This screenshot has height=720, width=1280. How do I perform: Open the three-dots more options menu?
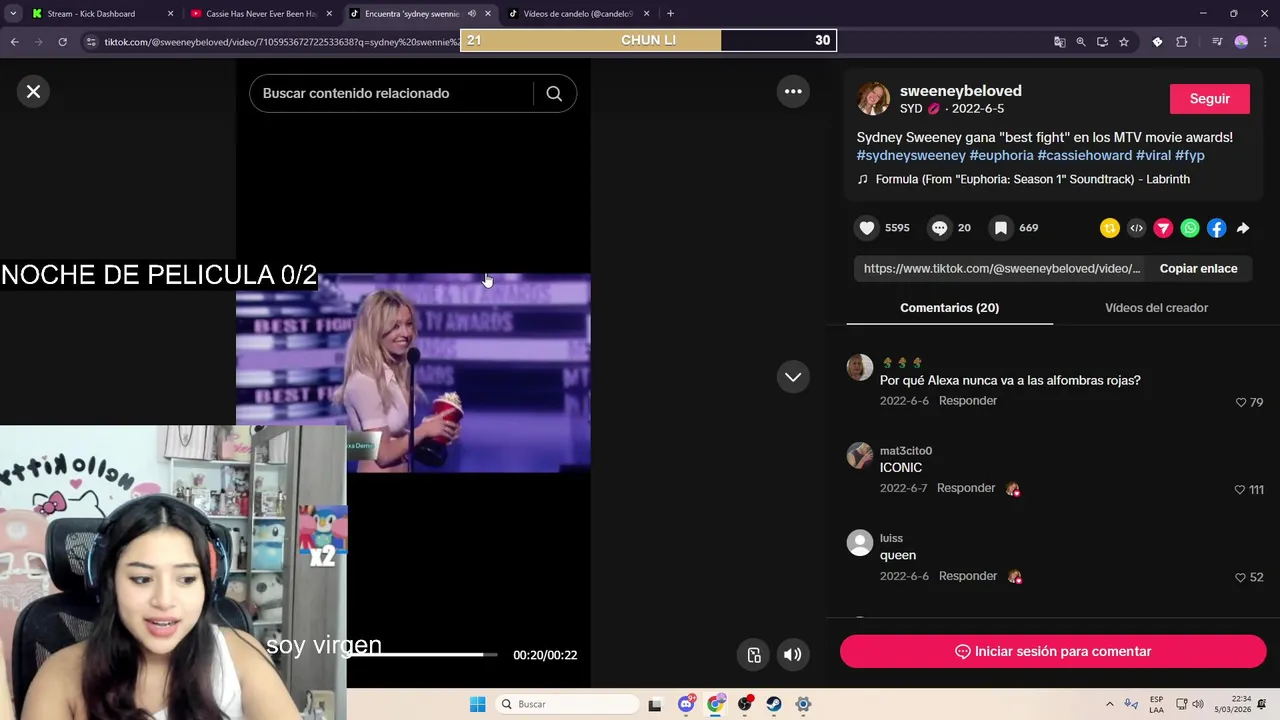click(x=793, y=91)
